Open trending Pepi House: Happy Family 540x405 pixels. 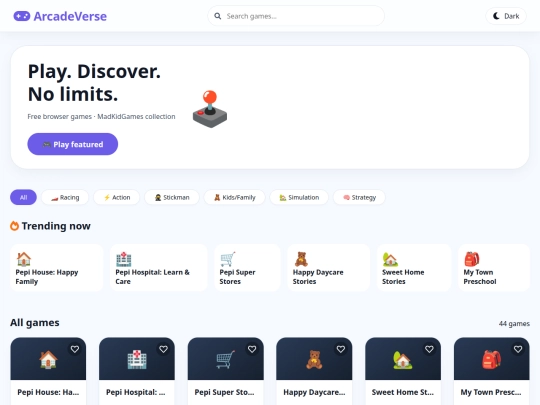click(57, 268)
